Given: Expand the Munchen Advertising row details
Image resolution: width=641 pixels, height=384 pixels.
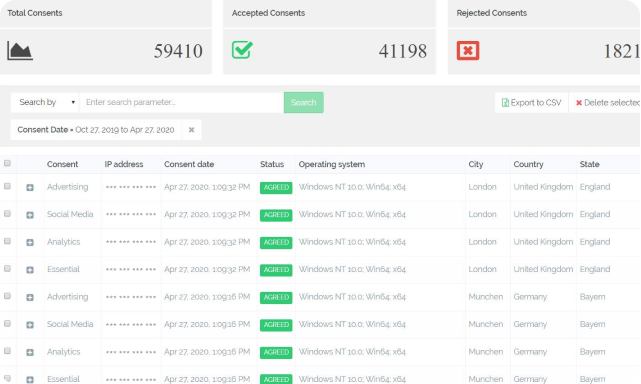Looking at the screenshot, I should click(x=30, y=297).
